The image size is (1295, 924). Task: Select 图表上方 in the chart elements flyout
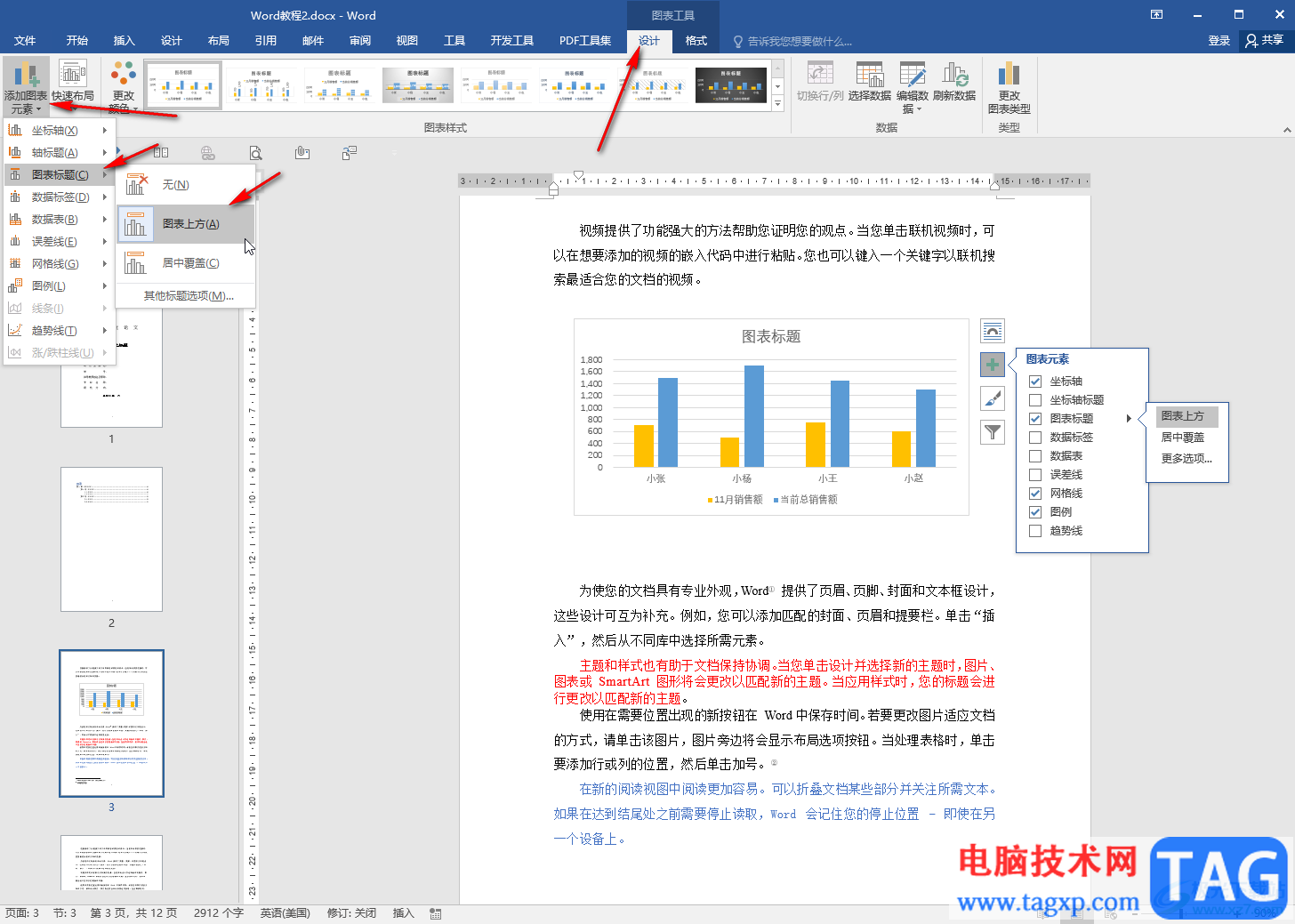click(x=1187, y=416)
